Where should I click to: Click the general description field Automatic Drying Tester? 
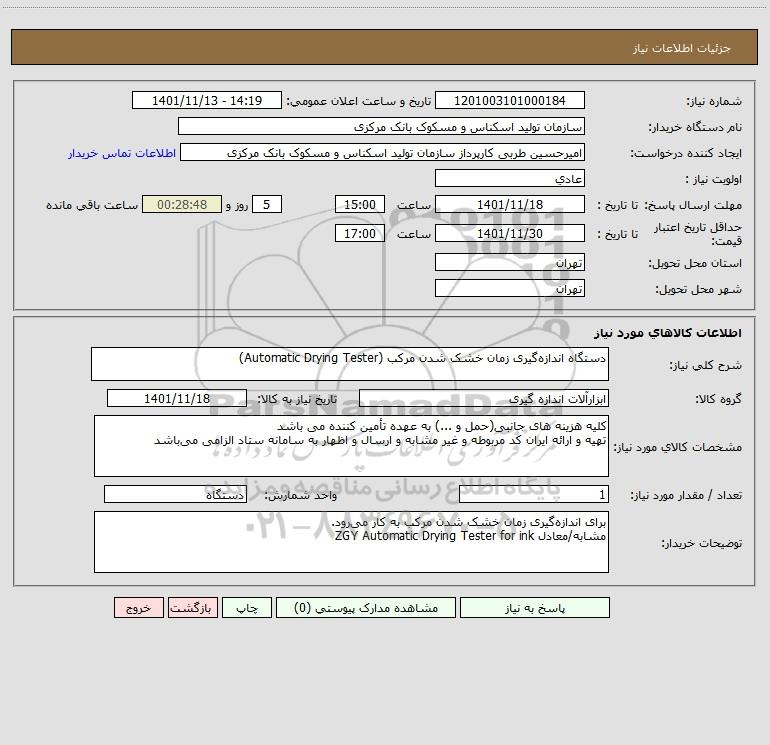350,364
